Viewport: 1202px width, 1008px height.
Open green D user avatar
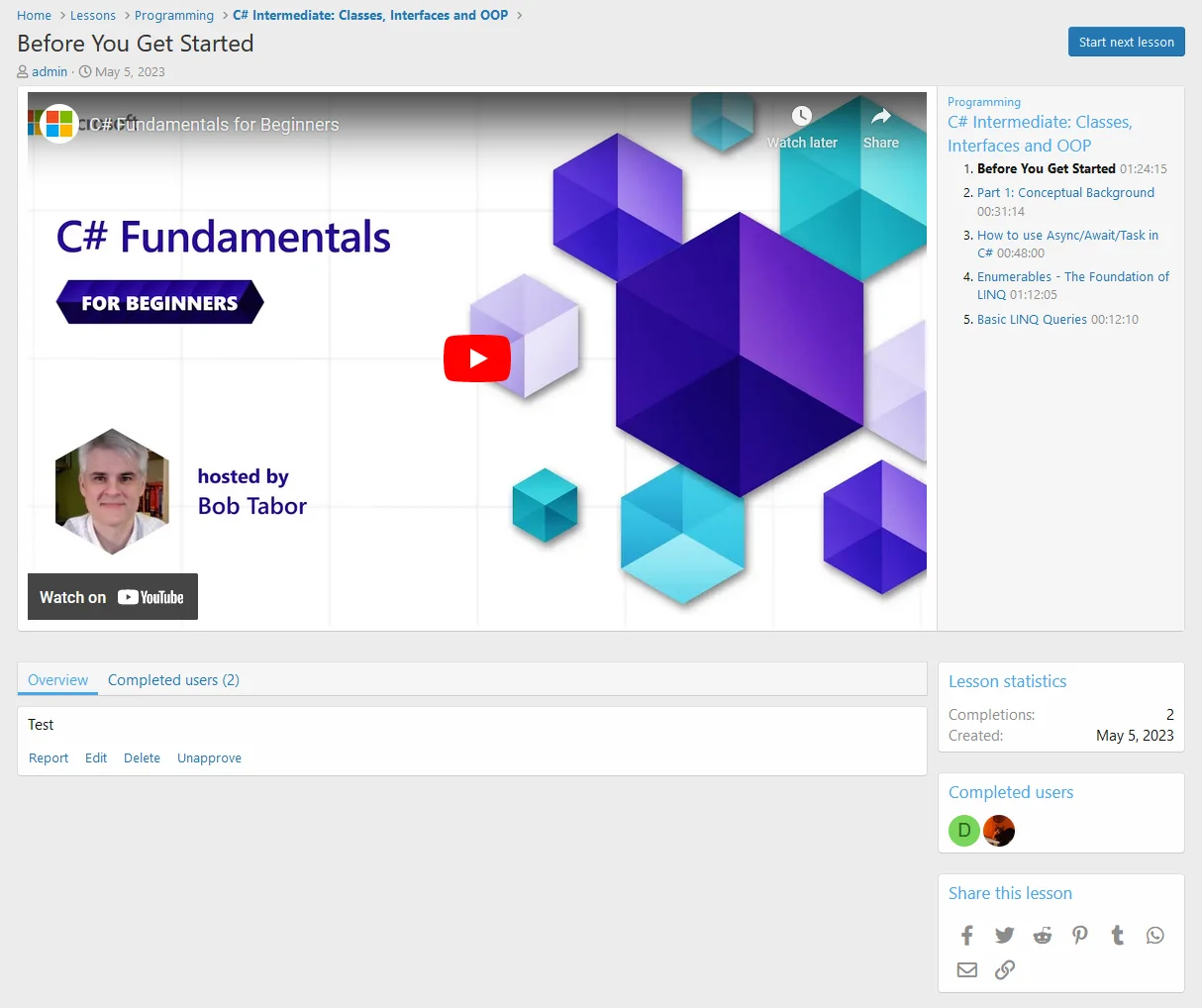tap(963, 831)
